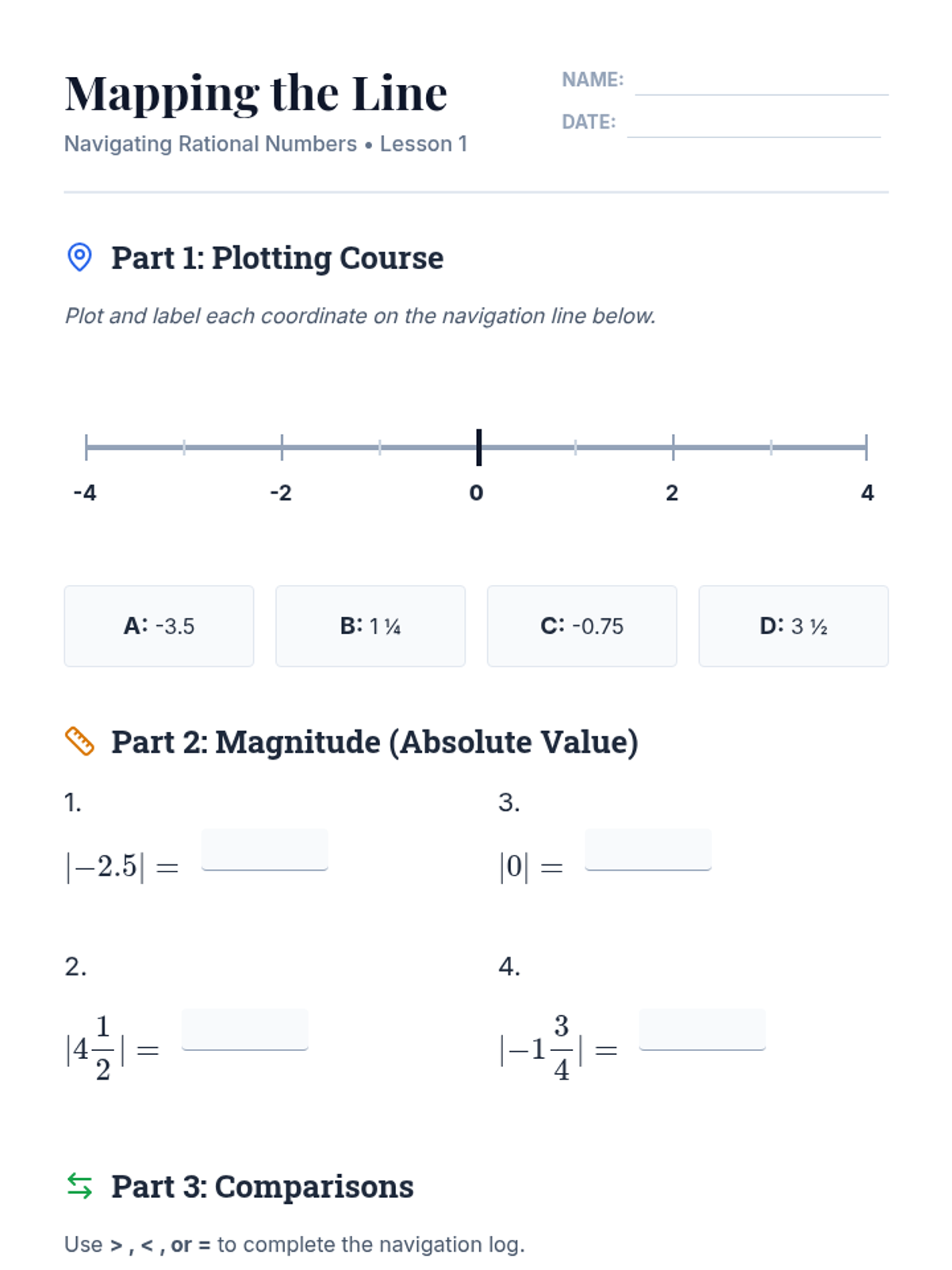Click the NAME input line
The image size is (952, 1270).
(x=761, y=83)
